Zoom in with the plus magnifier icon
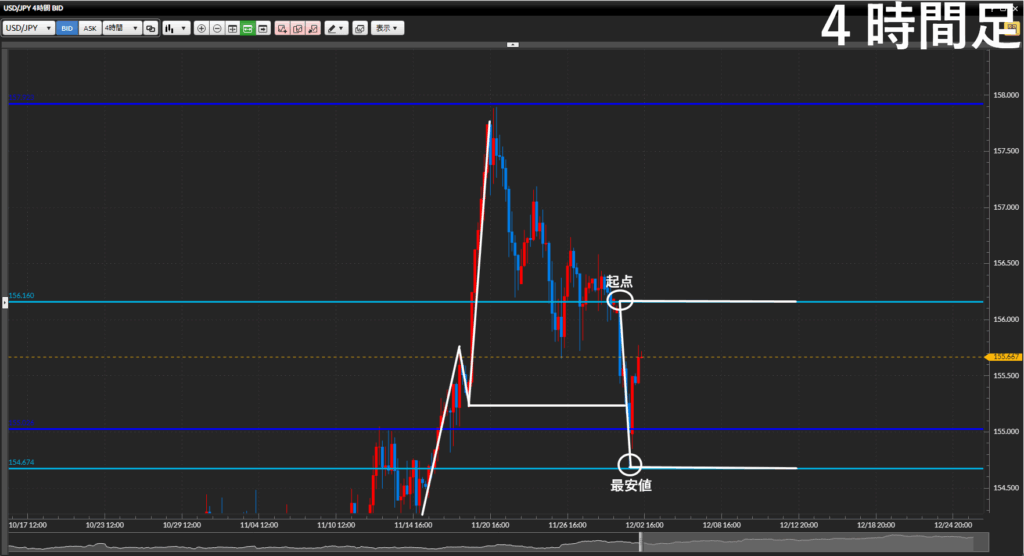 point(202,28)
